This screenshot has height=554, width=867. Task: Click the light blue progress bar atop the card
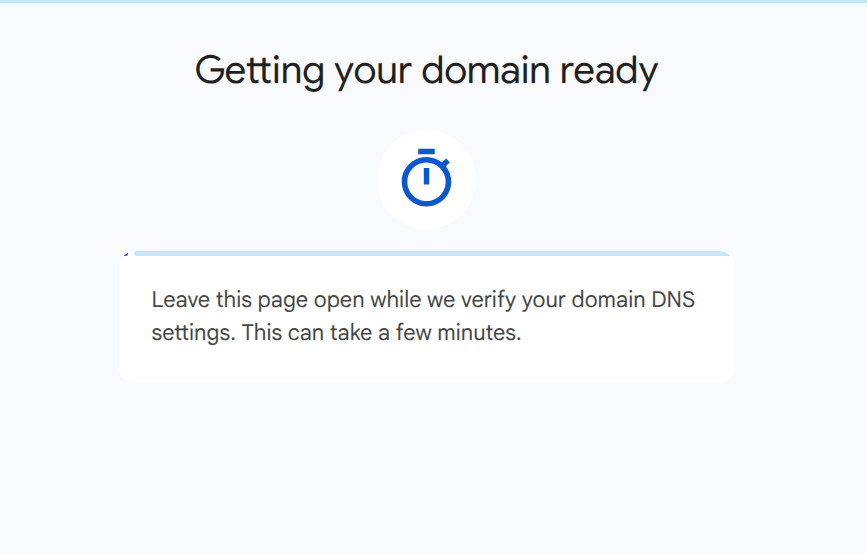coord(430,253)
